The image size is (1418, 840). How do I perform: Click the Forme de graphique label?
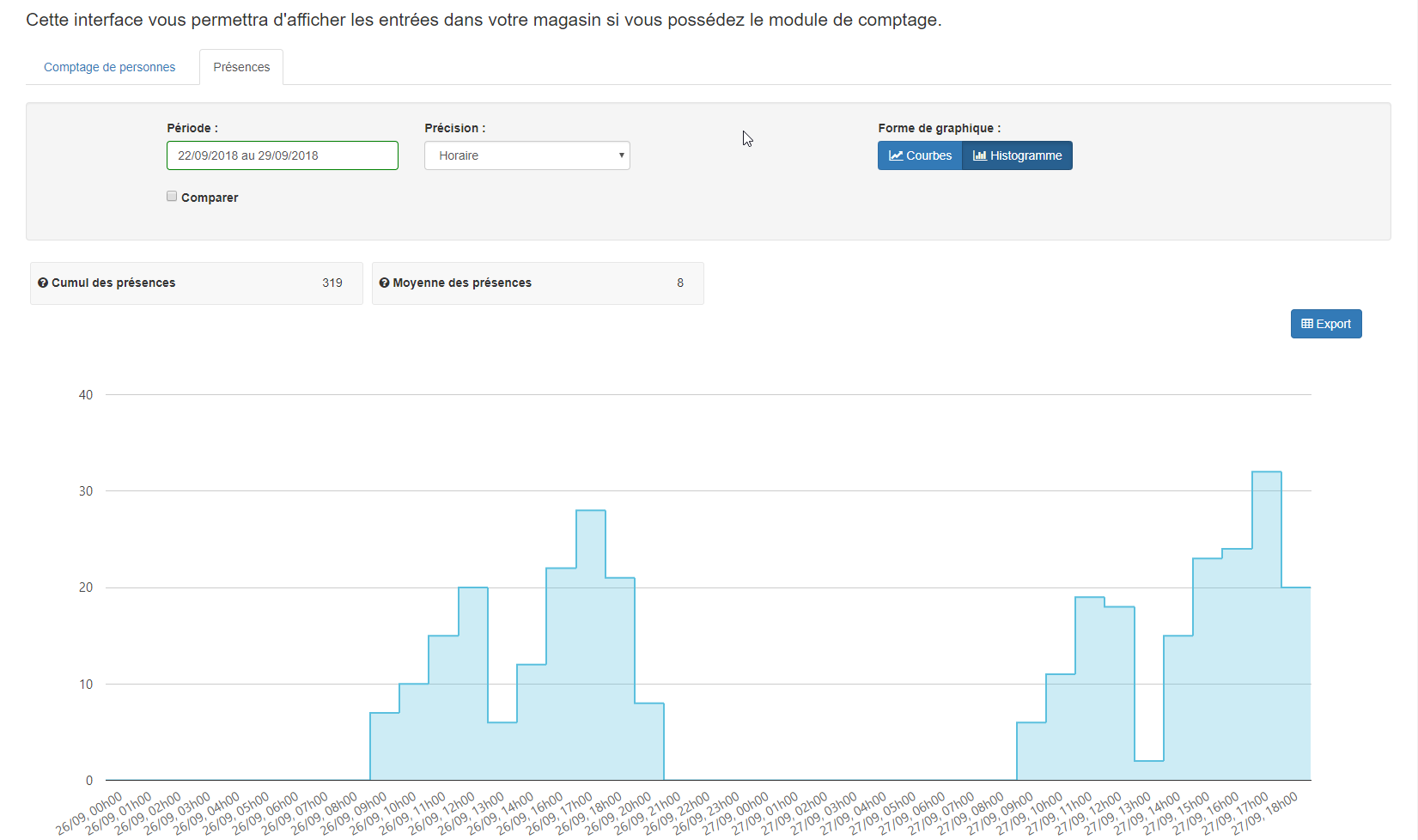[x=940, y=128]
